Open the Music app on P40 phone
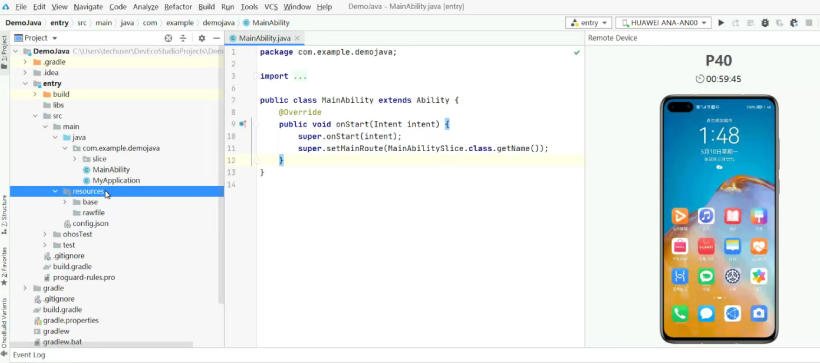Viewport: 820px width, 363px height. [706, 216]
